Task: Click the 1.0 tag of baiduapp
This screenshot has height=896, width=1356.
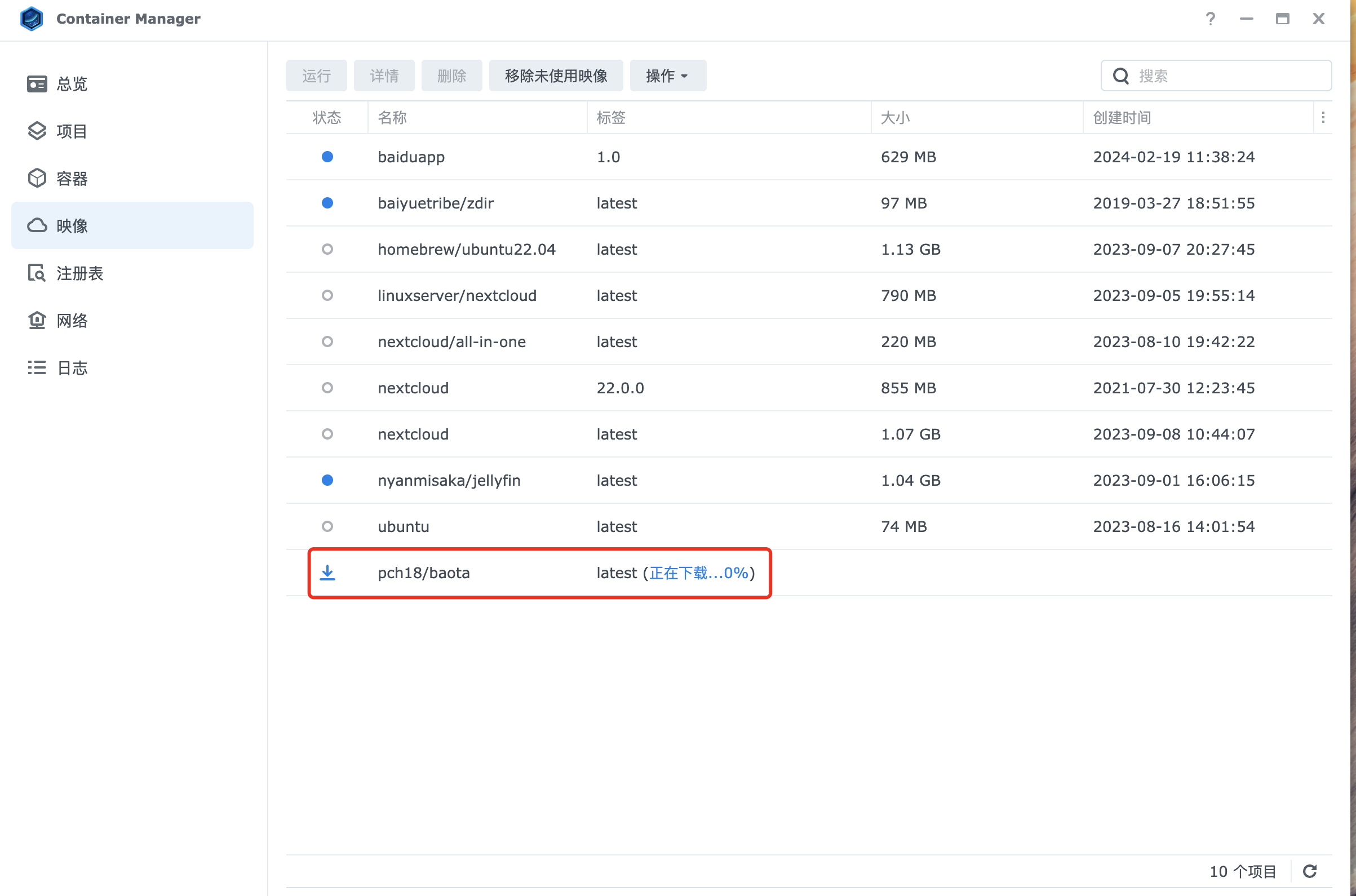Action: click(x=608, y=157)
